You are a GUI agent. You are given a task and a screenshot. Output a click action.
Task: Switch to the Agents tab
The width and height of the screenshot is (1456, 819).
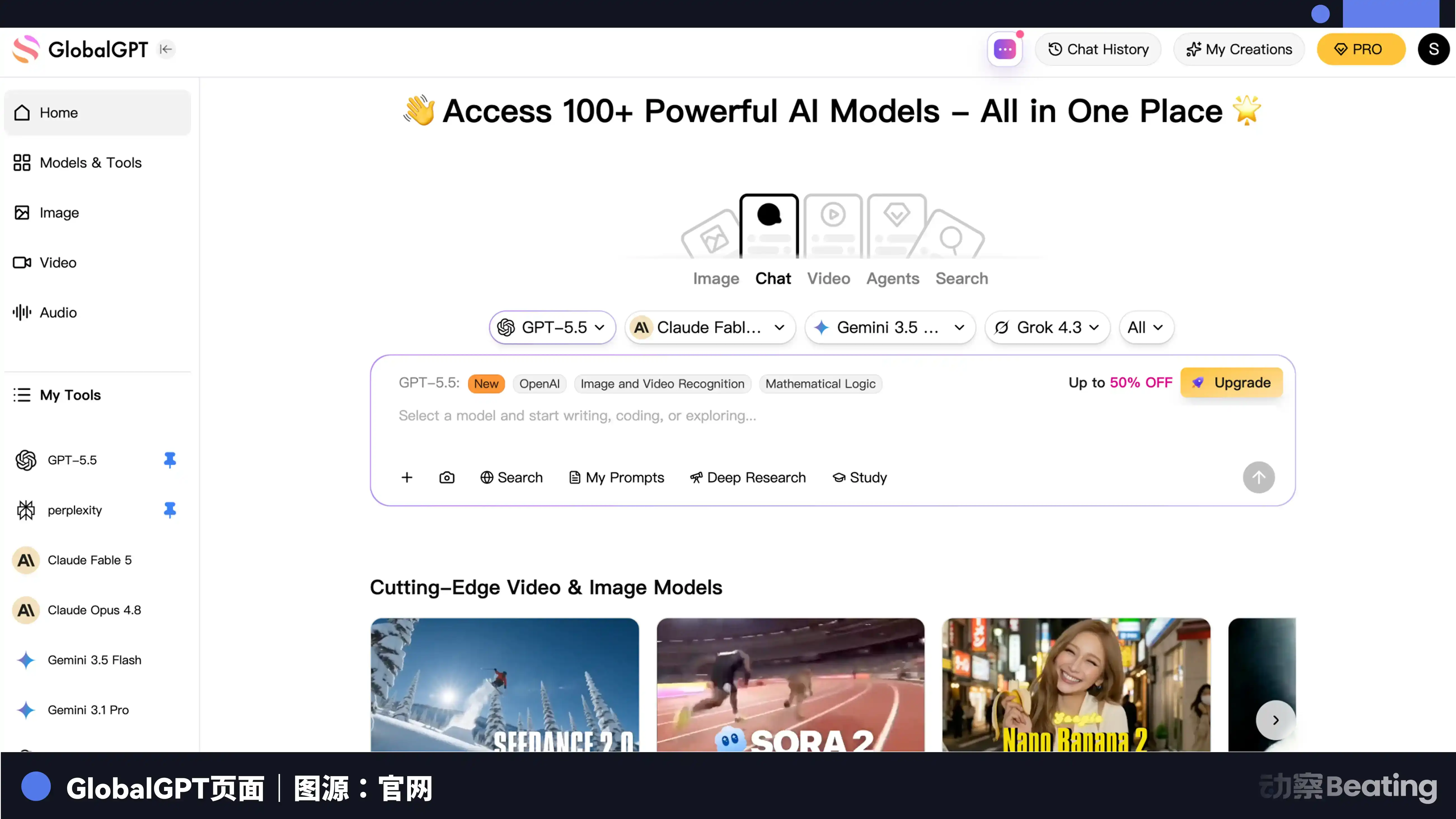coord(892,278)
